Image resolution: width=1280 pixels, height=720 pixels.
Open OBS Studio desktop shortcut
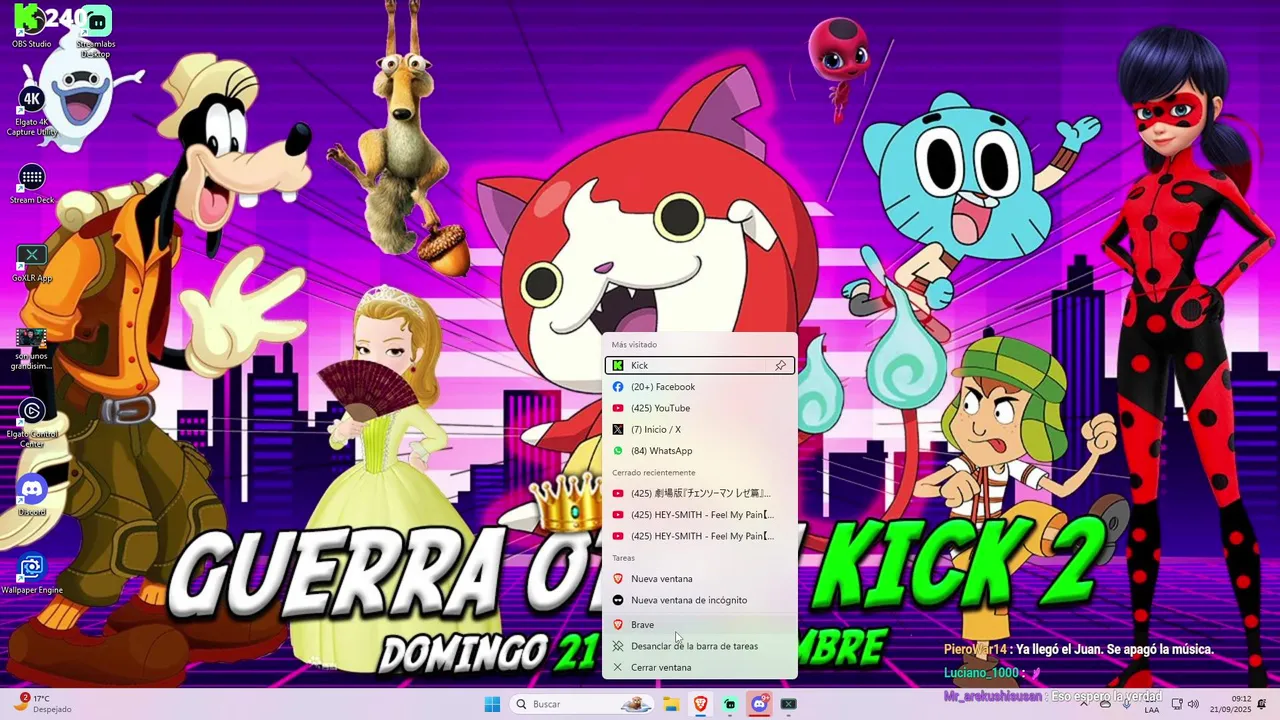32,27
